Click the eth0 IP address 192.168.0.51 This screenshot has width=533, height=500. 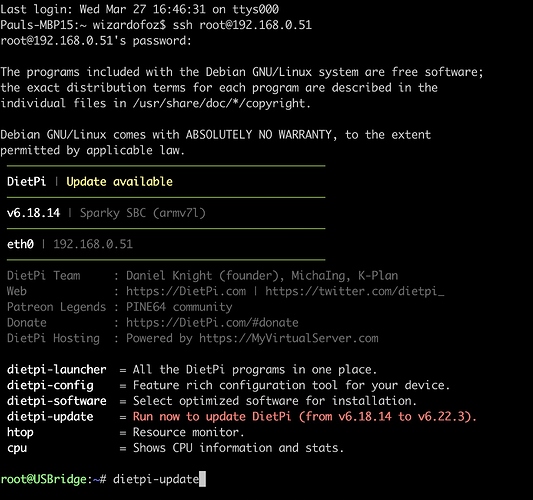(93, 244)
